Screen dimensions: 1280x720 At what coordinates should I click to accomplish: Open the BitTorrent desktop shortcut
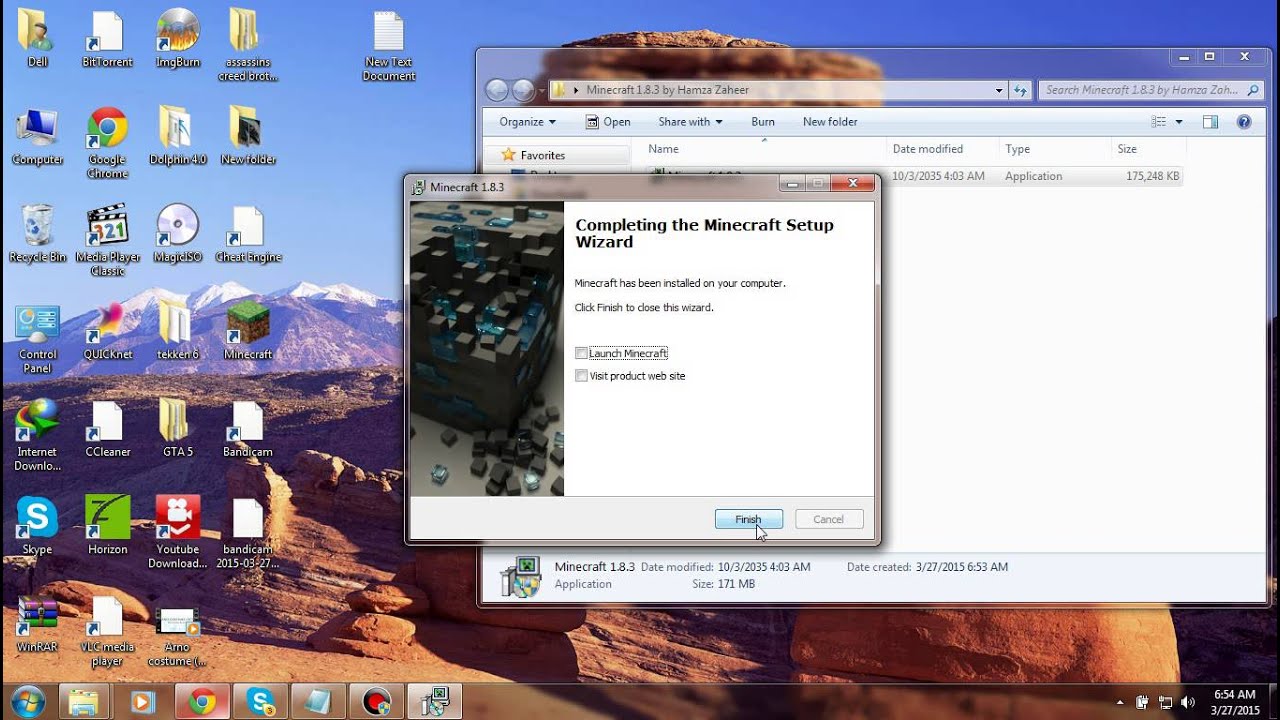click(x=107, y=38)
